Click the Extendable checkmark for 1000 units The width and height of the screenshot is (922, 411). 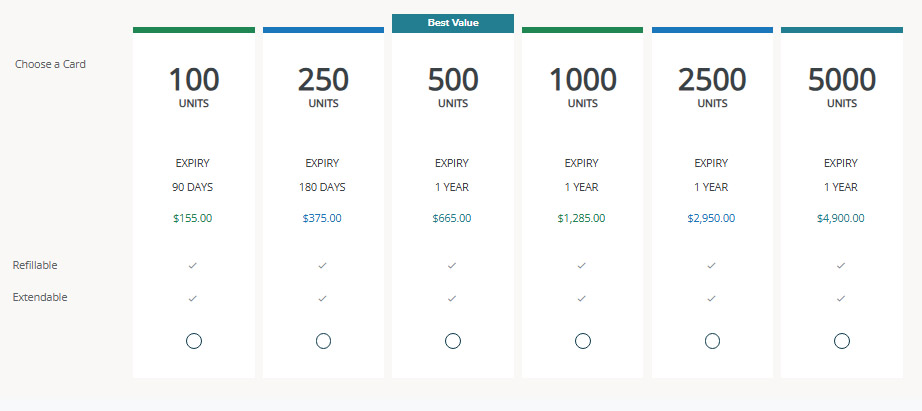pos(581,298)
